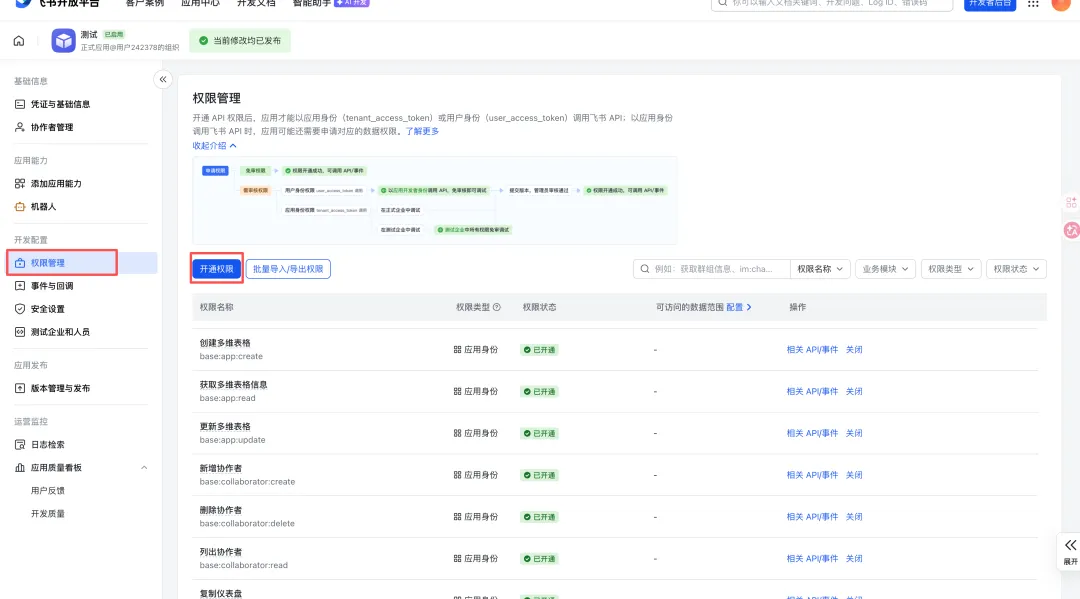The height and width of the screenshot is (599, 1080).
Task: Open 相关 API/事件 for 删除协作者
Action: pos(812,517)
